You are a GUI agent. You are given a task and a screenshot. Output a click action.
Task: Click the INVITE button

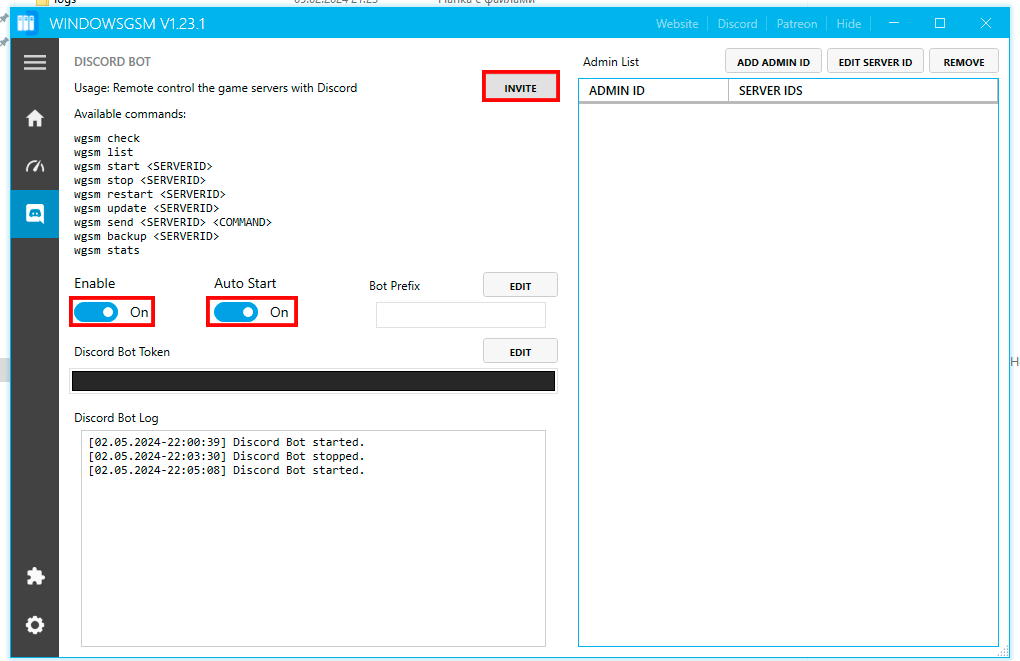pos(520,88)
